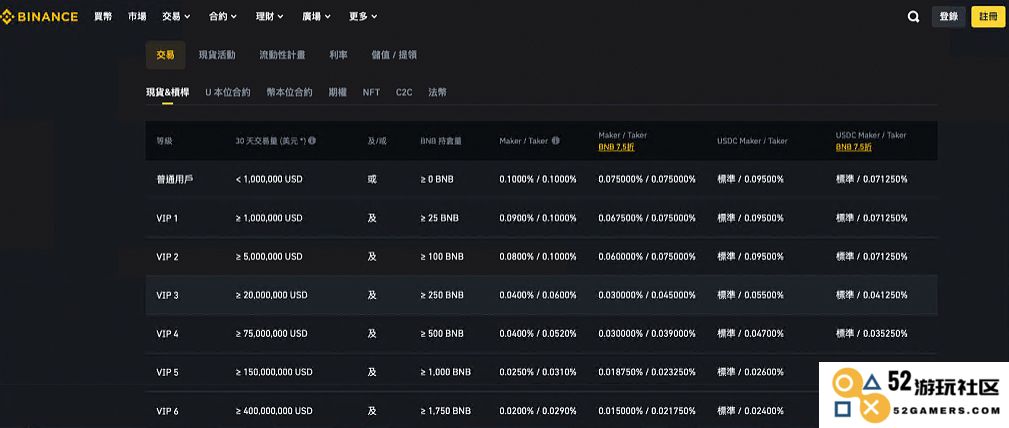Click the 標準 / 0.05500% USDC fee cell
This screenshot has width=1009, height=428.
(x=750, y=295)
